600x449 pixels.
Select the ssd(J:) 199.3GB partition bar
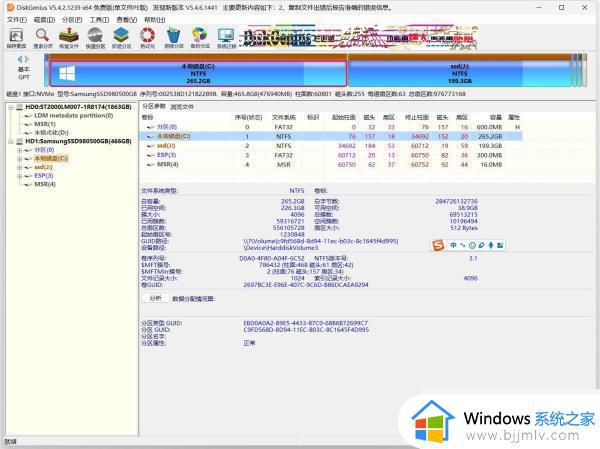[x=460, y=73]
